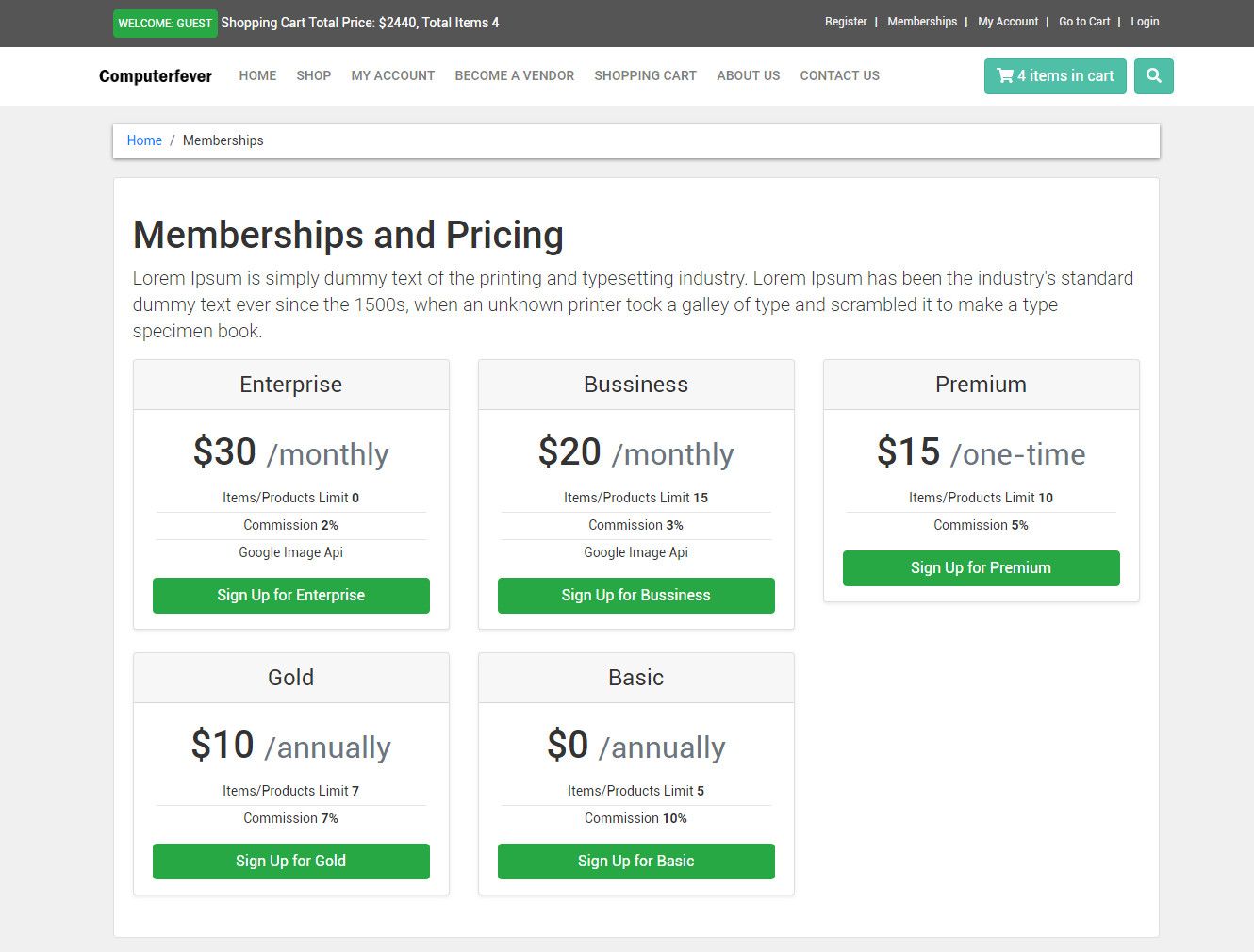Viewport: 1254px width, 952px height.
Task: Click Sign Up for Enterprise button
Action: click(x=290, y=596)
